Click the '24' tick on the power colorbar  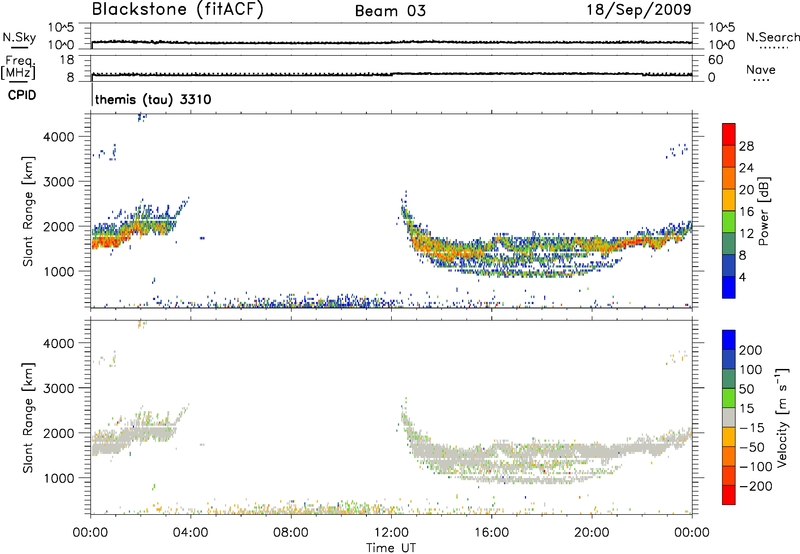click(x=746, y=168)
